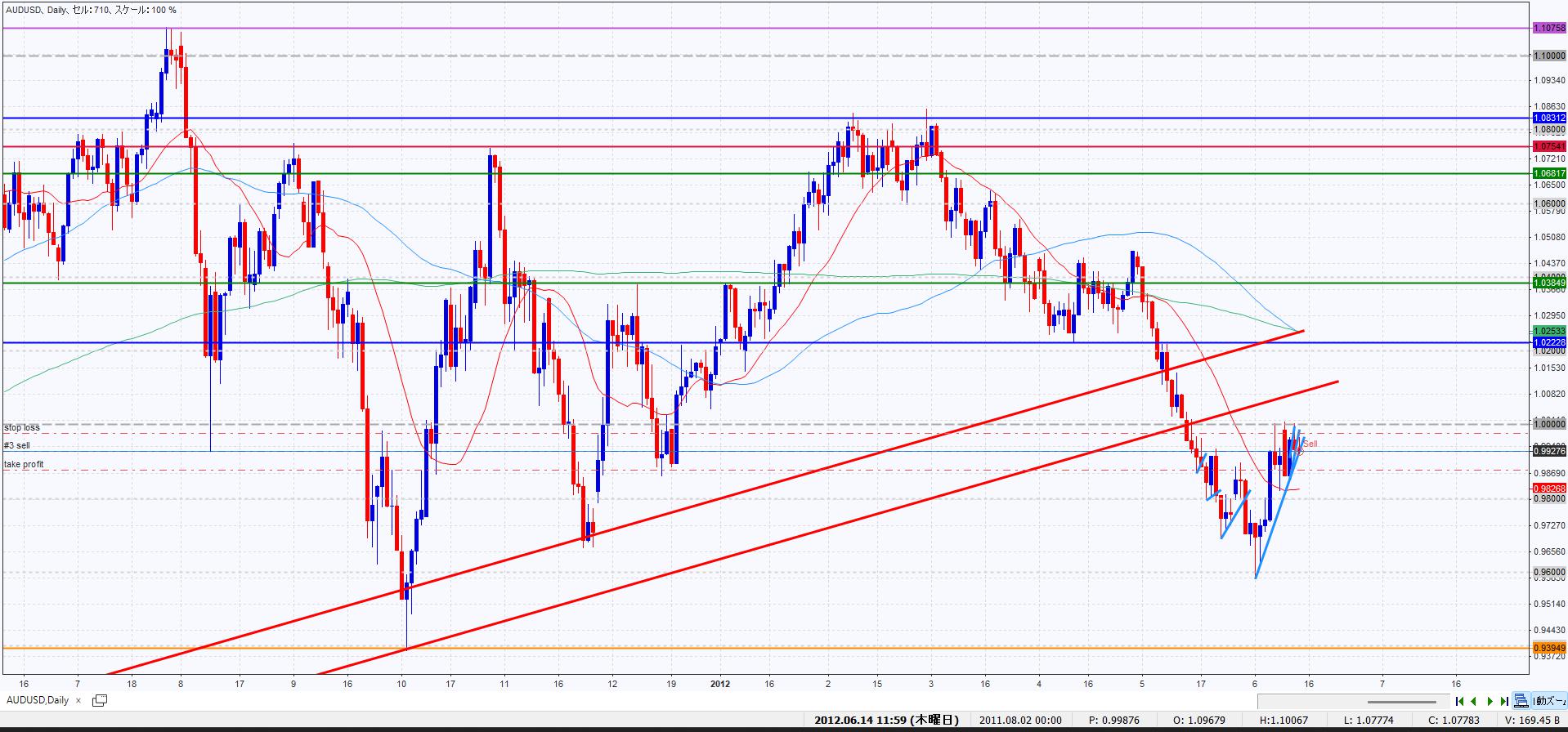Open the new chart window icon
Viewport: 1568px width, 732px height.
click(100, 700)
